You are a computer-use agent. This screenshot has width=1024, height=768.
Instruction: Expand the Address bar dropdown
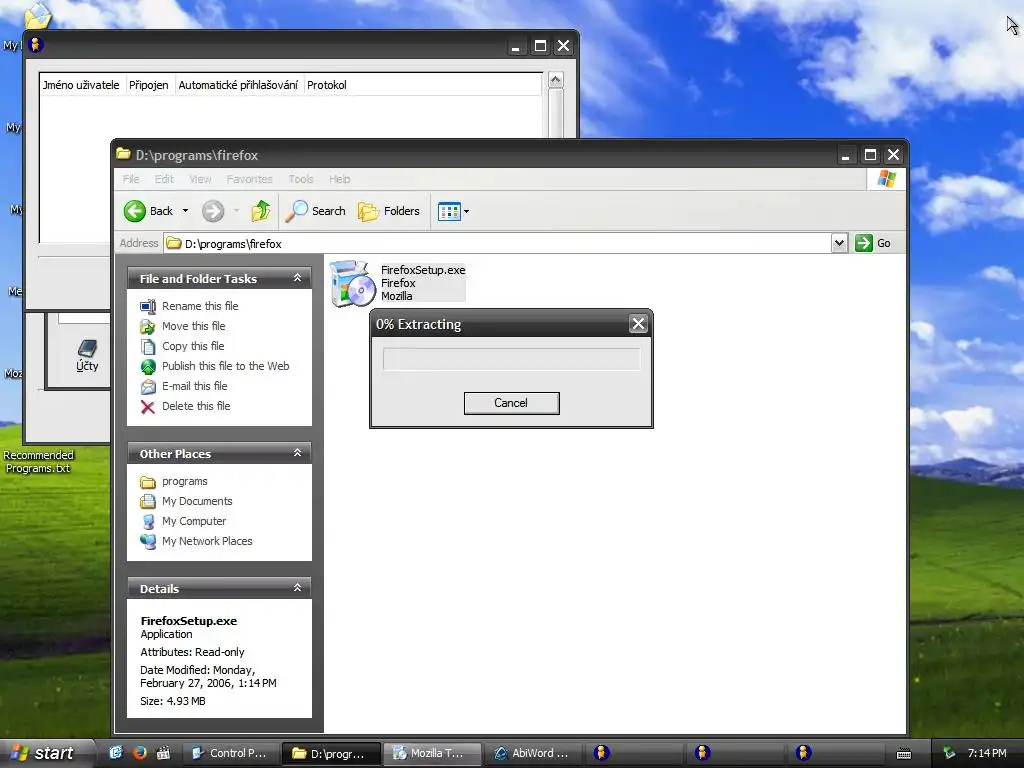(839, 243)
